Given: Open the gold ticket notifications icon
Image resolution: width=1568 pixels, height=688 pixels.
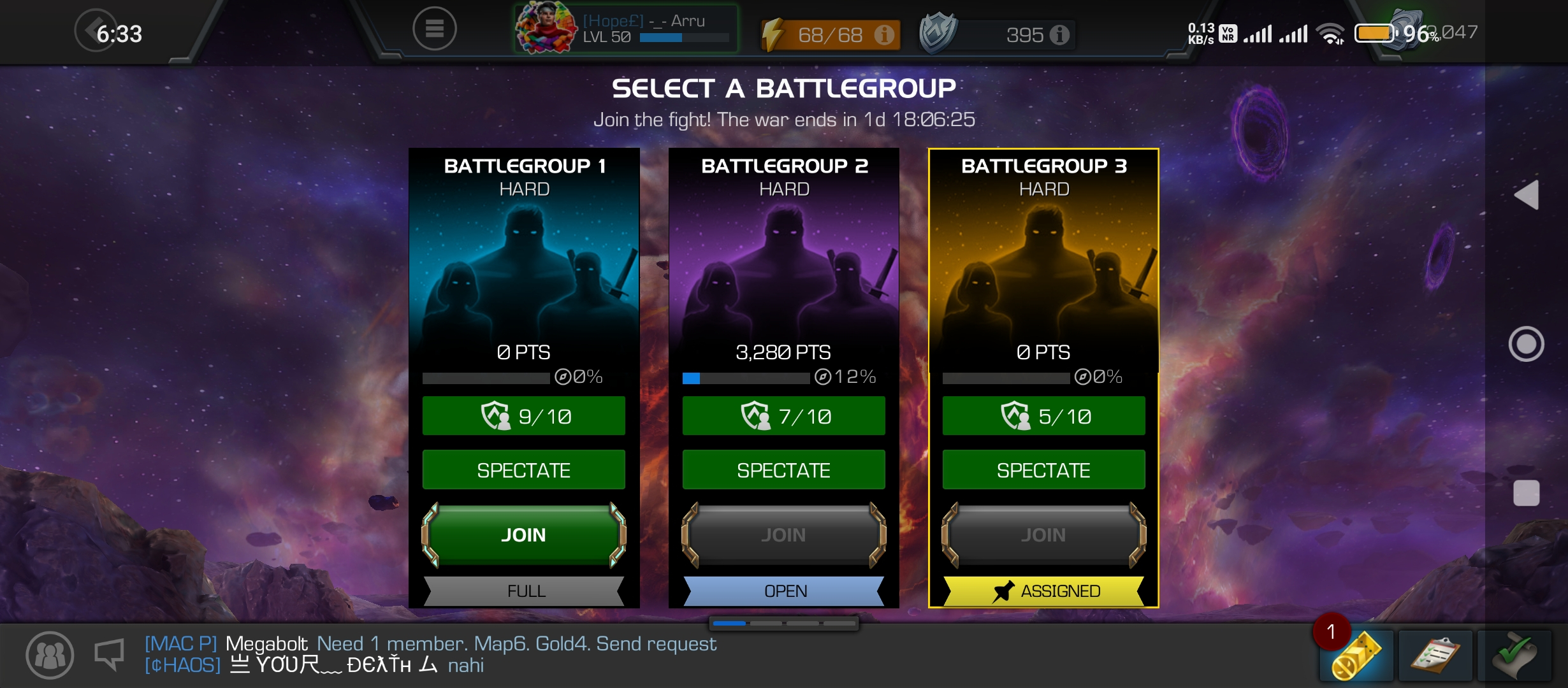Looking at the screenshot, I should point(1356,656).
